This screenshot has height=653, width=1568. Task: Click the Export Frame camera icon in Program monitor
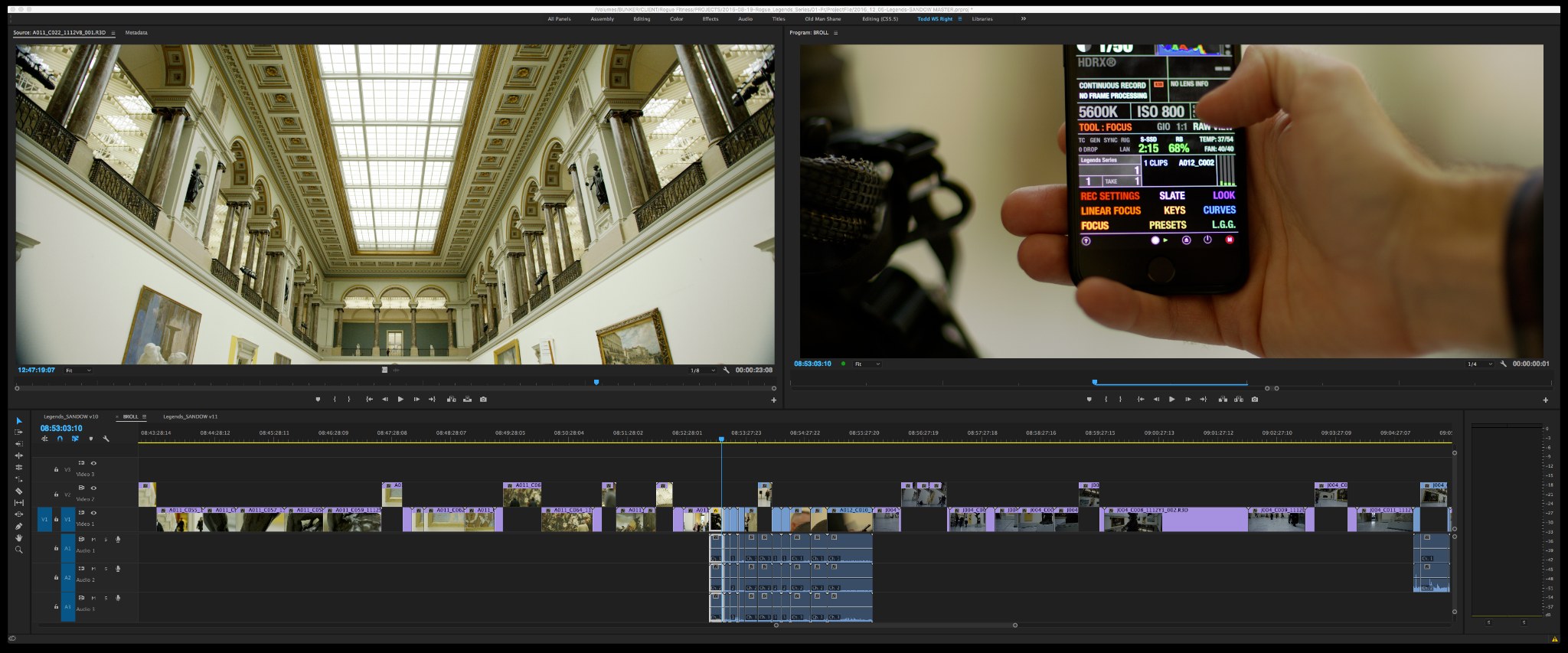click(1254, 399)
